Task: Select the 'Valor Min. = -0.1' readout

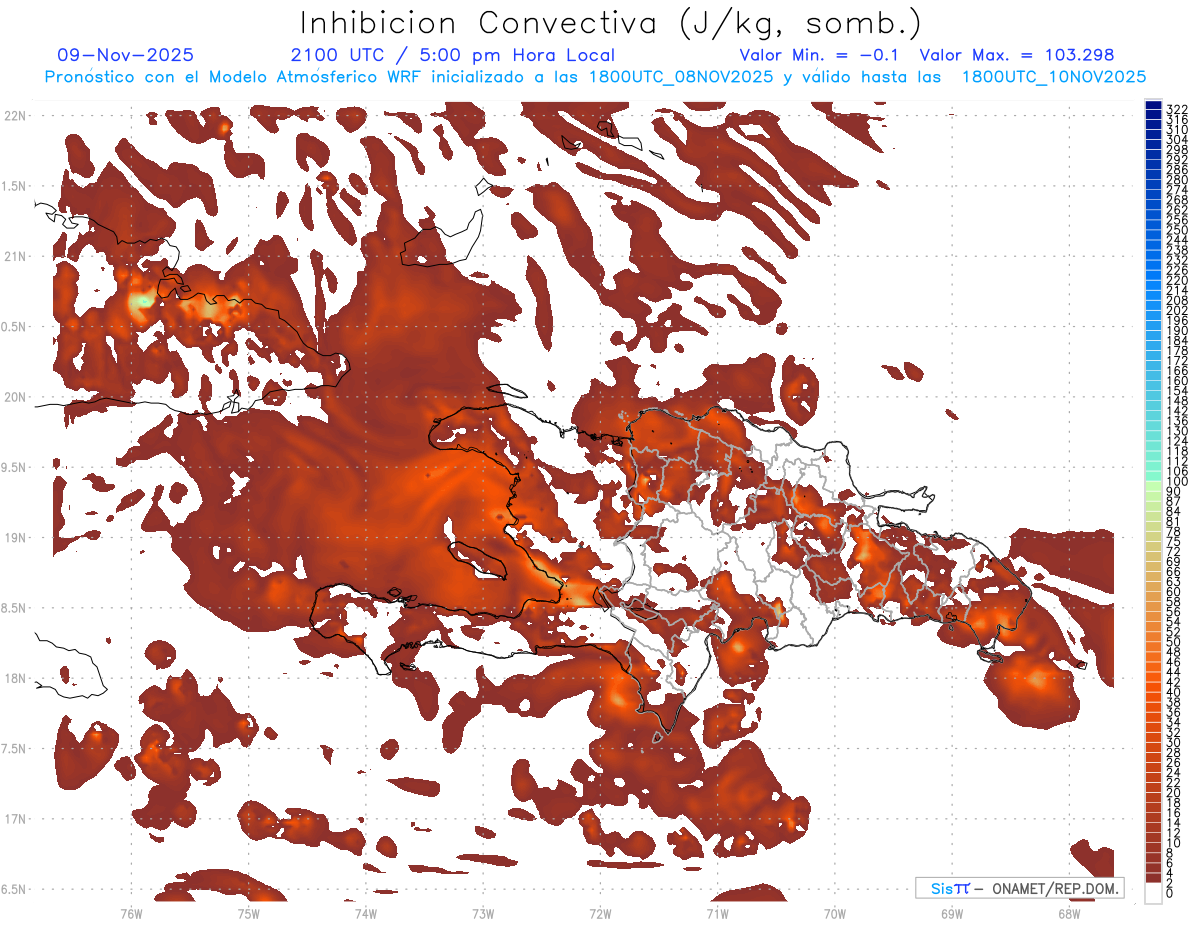Action: (821, 55)
